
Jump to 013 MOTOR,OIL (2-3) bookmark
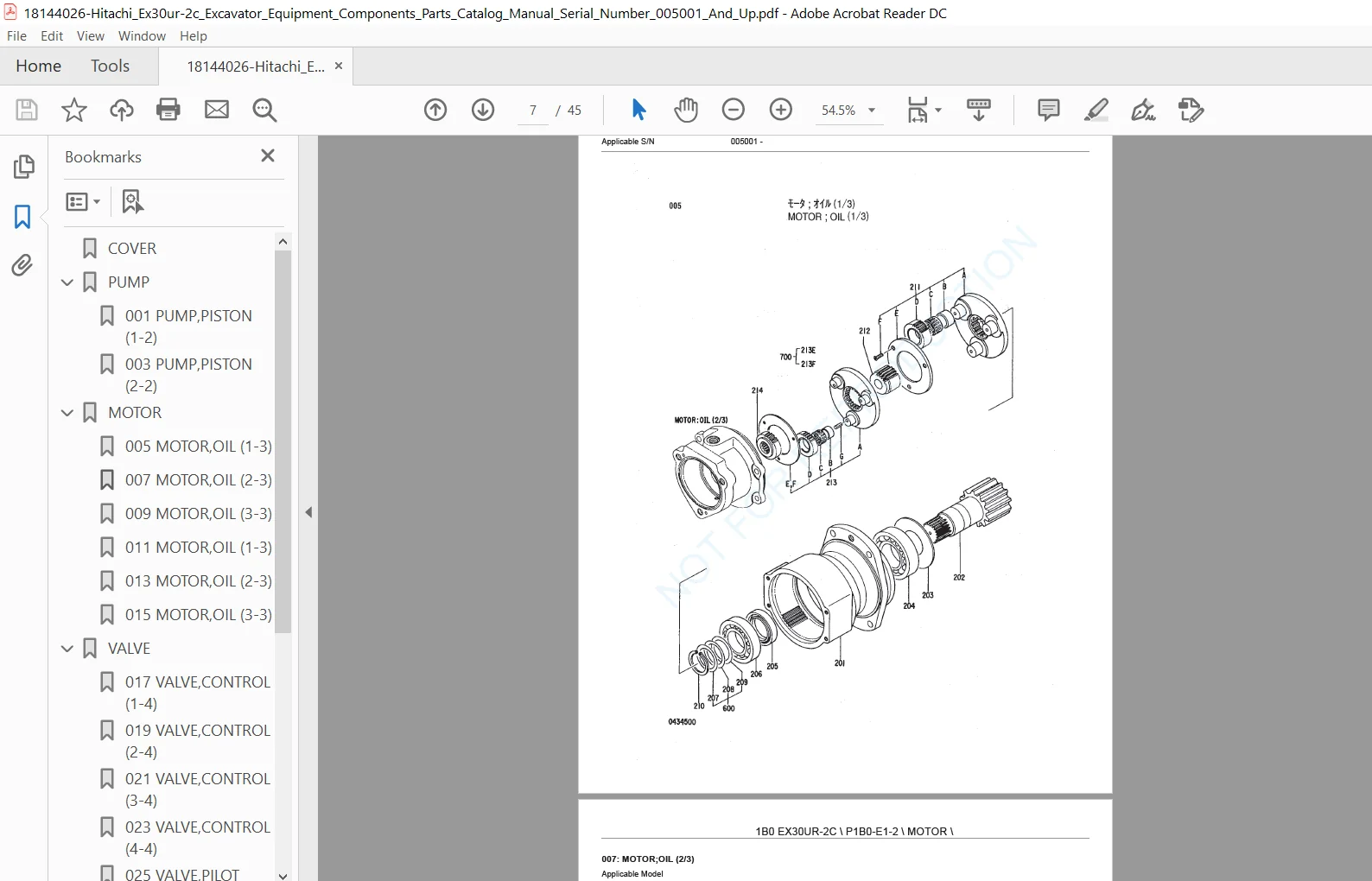(x=199, y=581)
